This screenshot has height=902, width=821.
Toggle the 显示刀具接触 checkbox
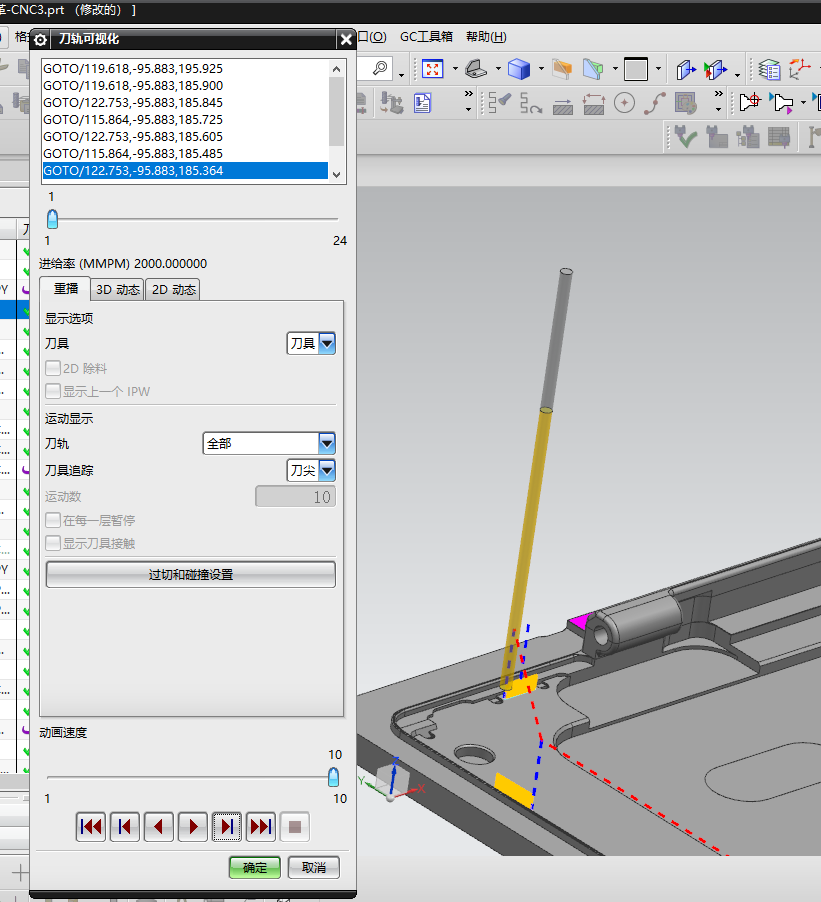(x=54, y=544)
